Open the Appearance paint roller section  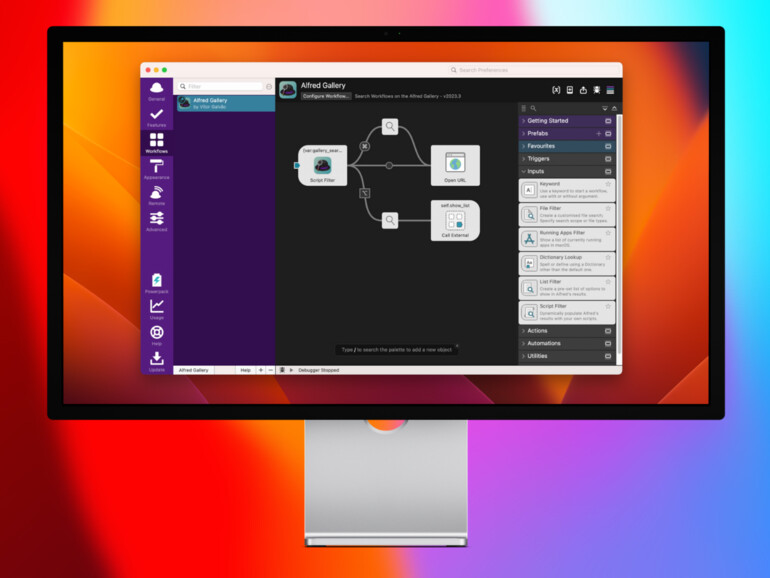tap(157, 169)
